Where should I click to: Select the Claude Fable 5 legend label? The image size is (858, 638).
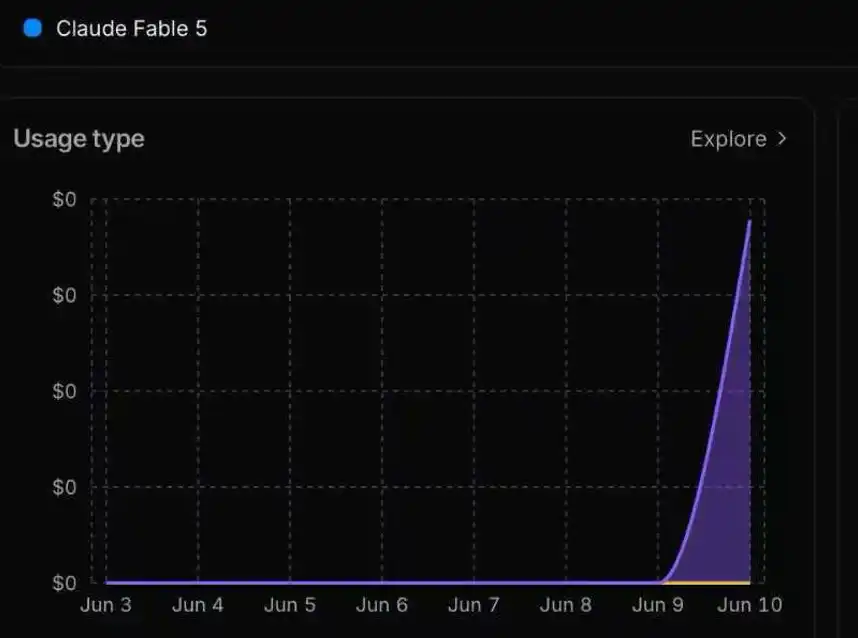click(131, 28)
